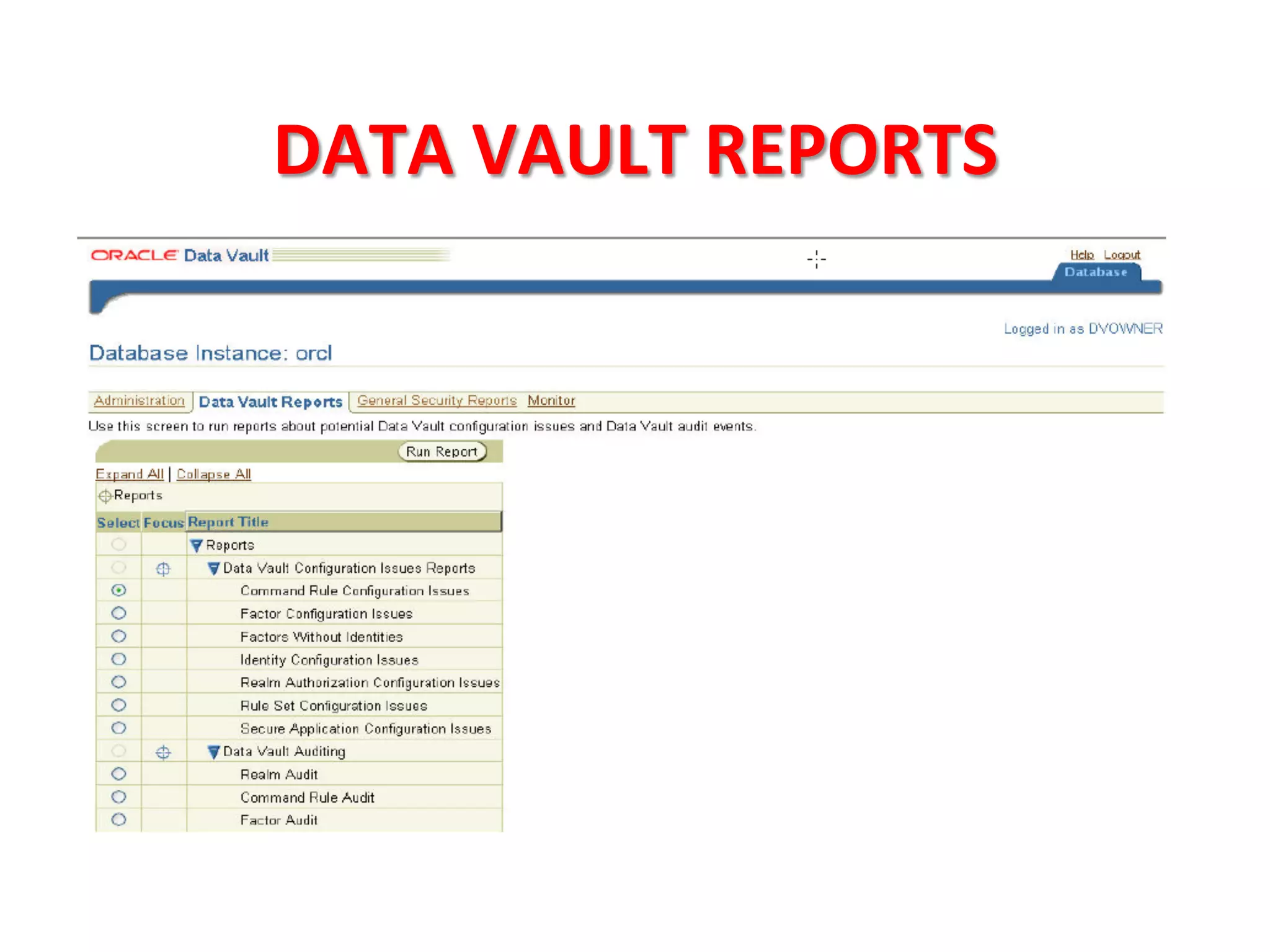The image size is (1270, 952).
Task: Click 'Logged in as DVOWNER' text
Action: coord(1083,328)
